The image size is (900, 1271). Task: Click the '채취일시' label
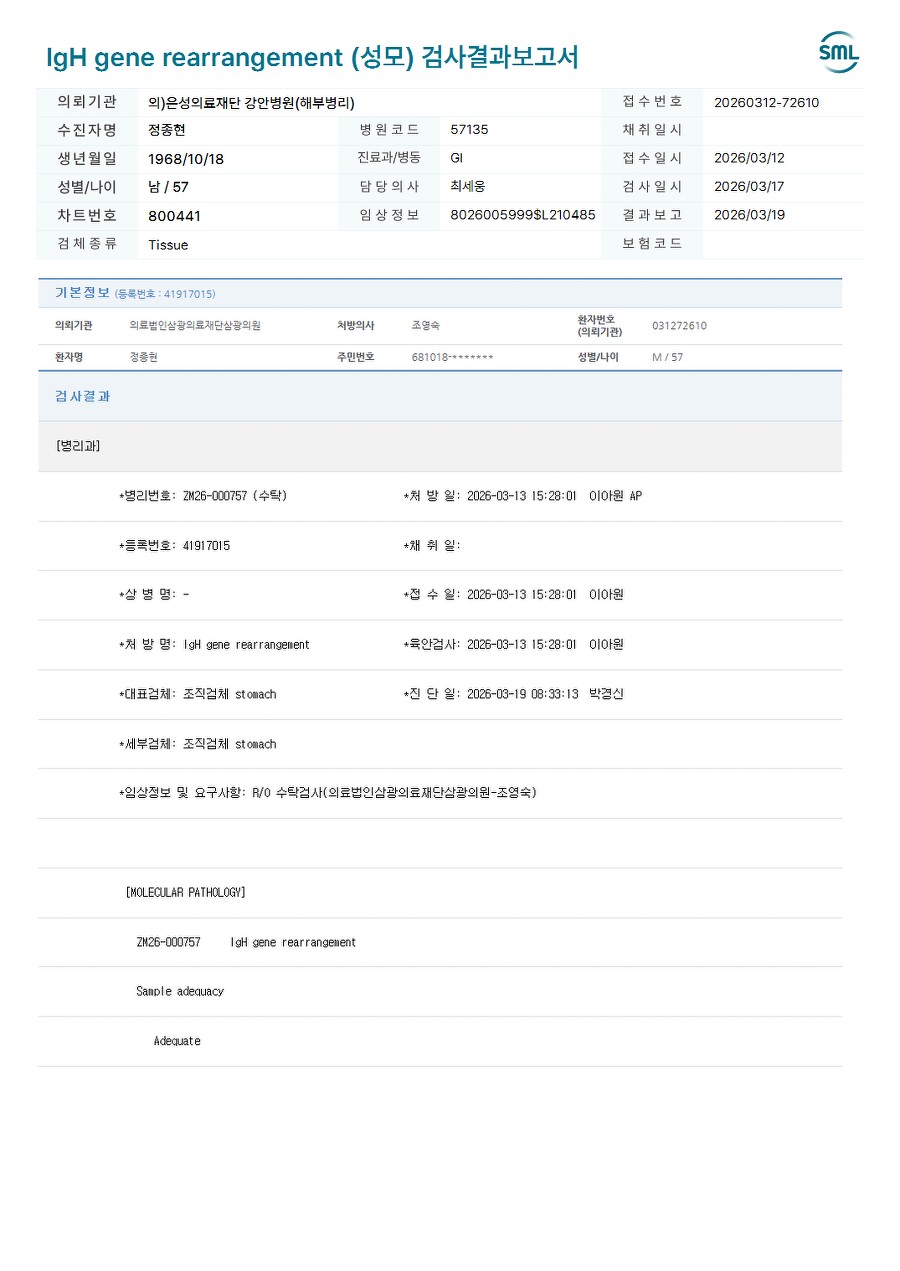coord(652,130)
